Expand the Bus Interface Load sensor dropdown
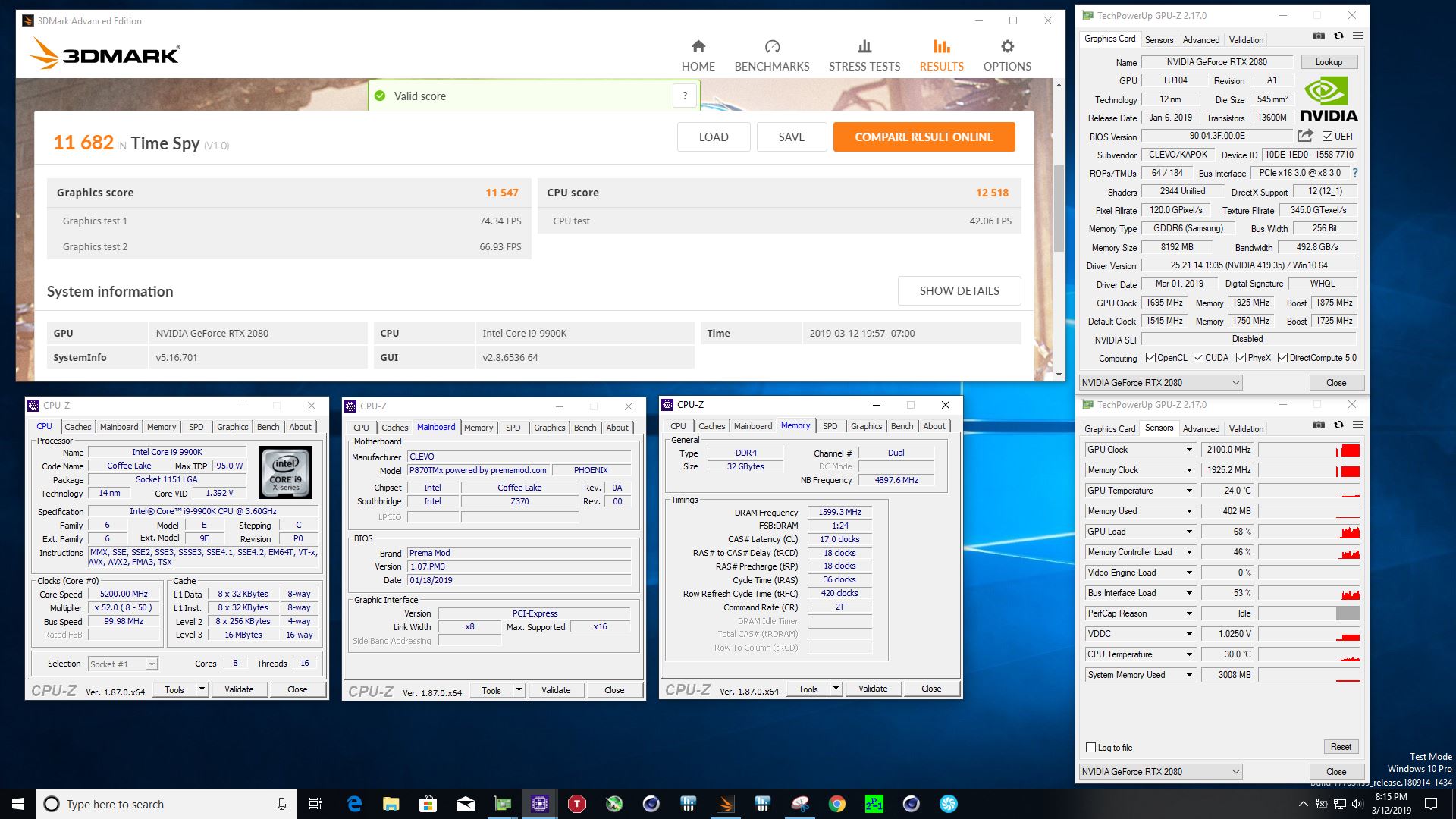Image resolution: width=1456 pixels, height=819 pixels. pos(1189,593)
